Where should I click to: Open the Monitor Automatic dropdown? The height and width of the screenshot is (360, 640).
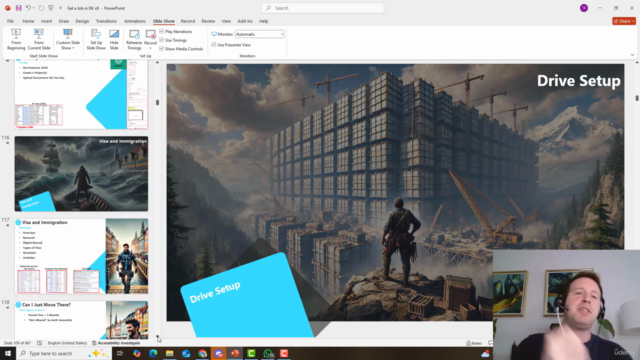[x=260, y=34]
